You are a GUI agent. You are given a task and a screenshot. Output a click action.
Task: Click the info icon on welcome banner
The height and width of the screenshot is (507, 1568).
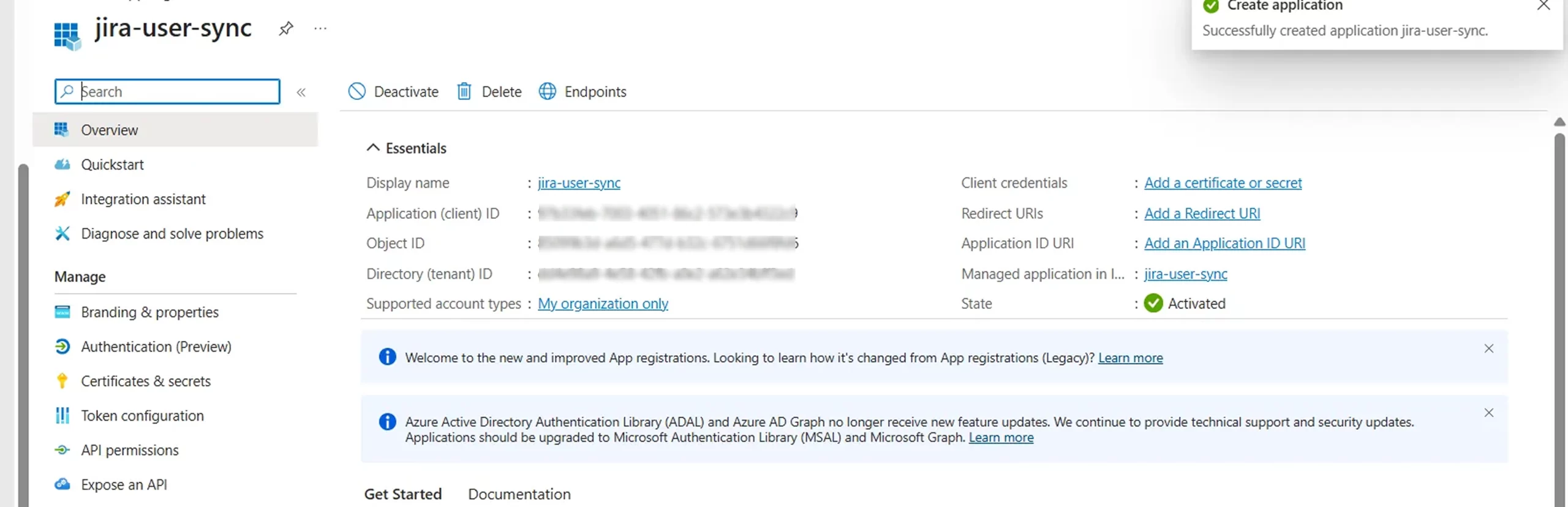pyautogui.click(x=387, y=357)
